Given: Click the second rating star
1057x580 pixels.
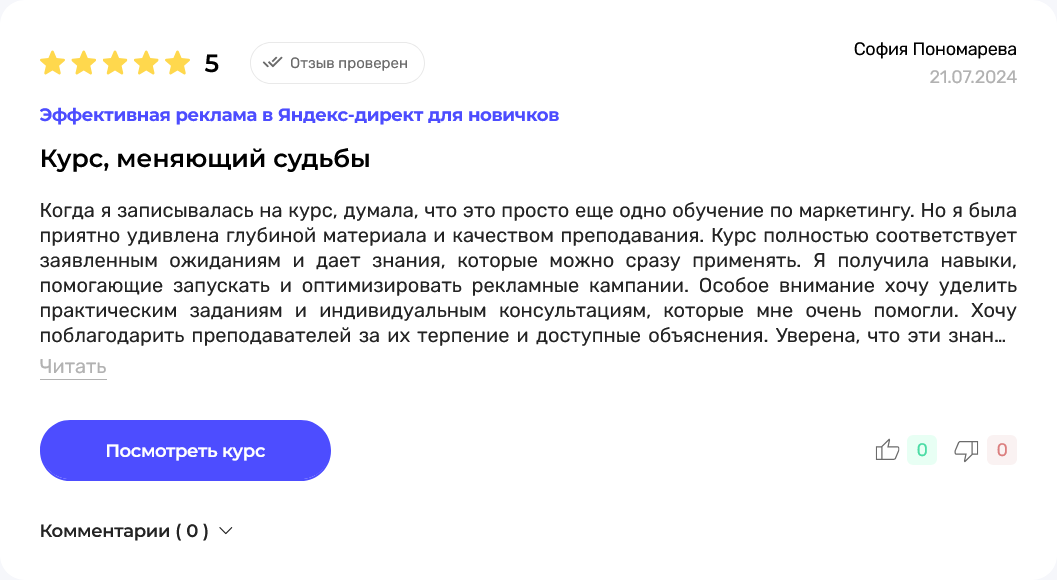Looking at the screenshot, I should pyautogui.click(x=83, y=64).
